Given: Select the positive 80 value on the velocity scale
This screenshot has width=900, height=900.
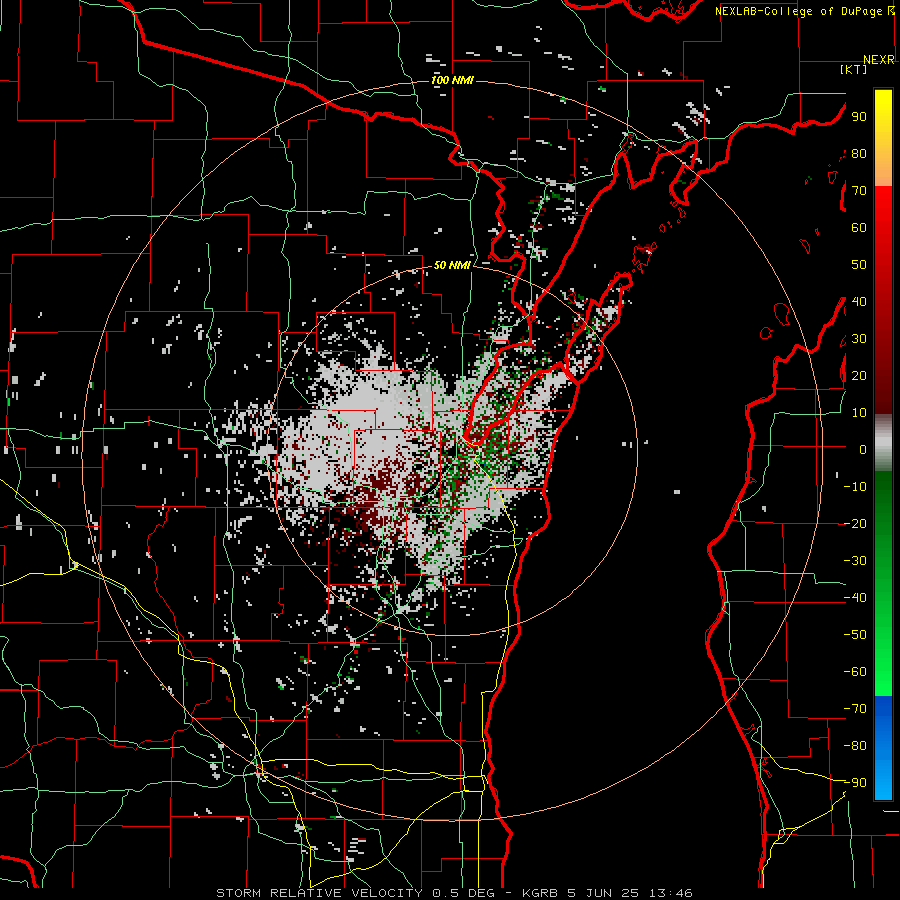Looking at the screenshot, I should pyautogui.click(x=859, y=154).
